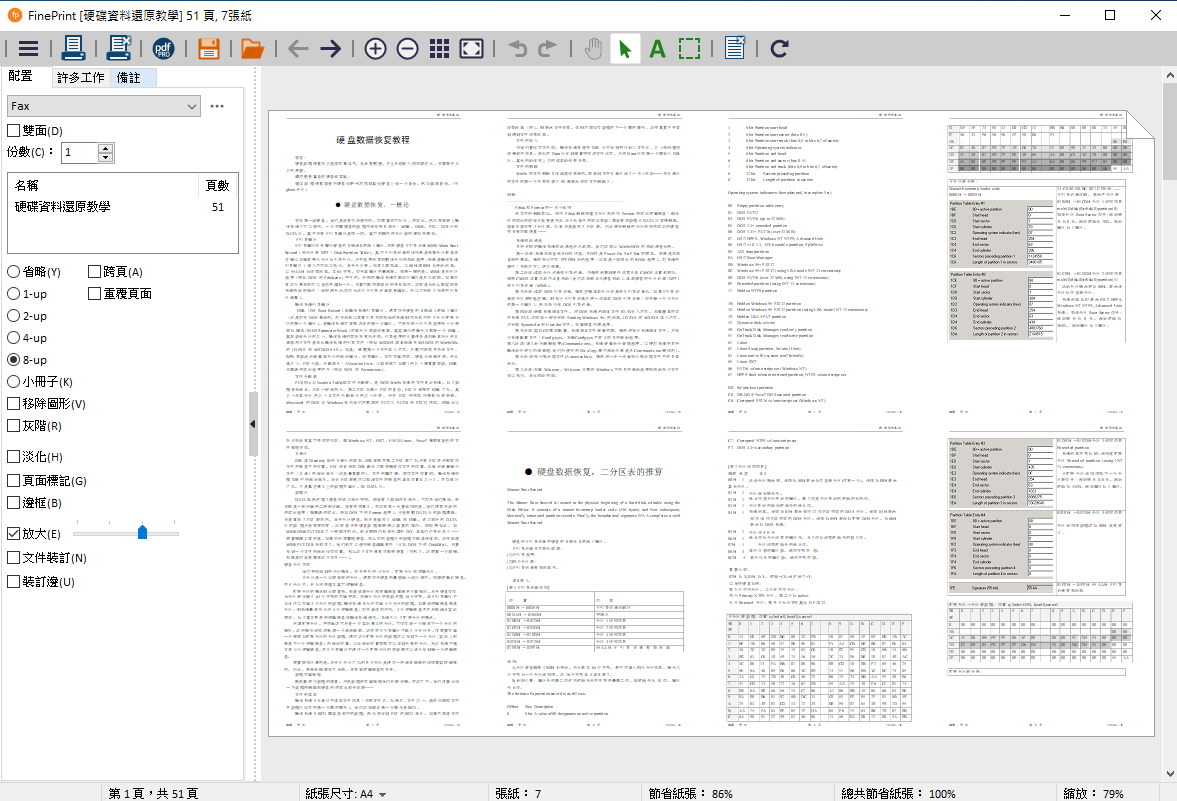Open the Fax printer dropdown
1177x801 pixels.
104,107
